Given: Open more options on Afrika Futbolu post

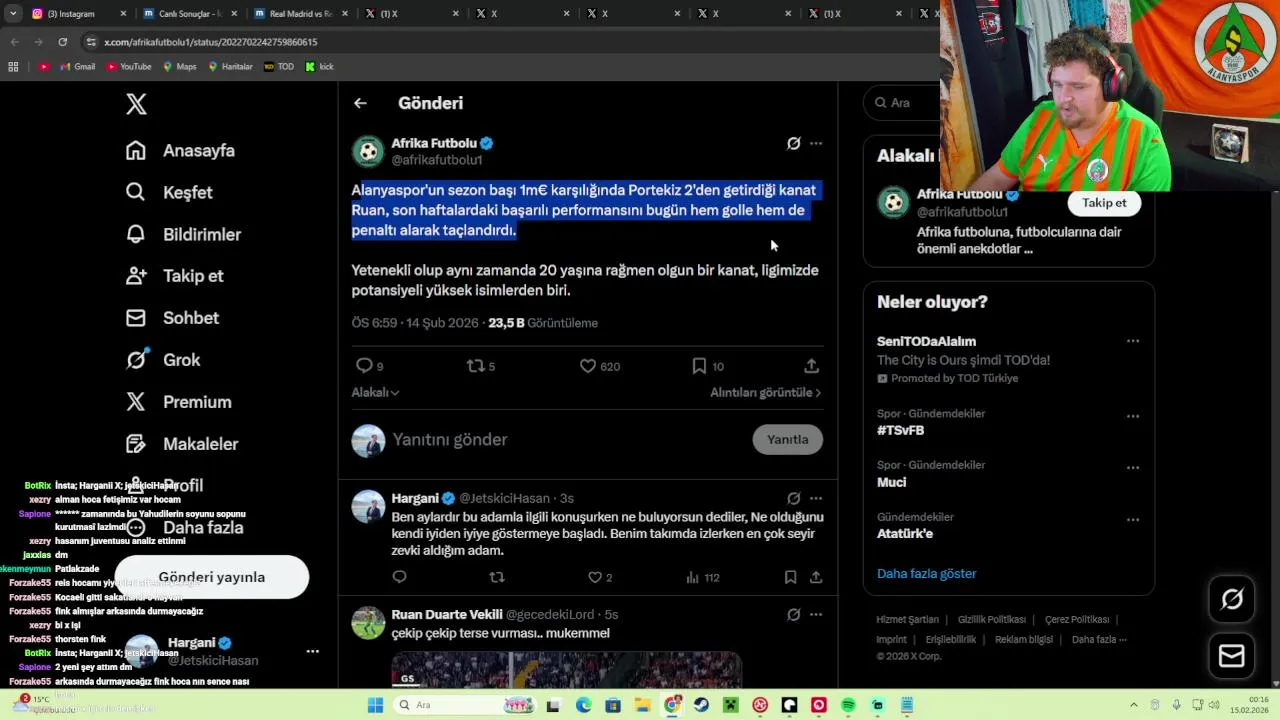Looking at the screenshot, I should tap(816, 143).
